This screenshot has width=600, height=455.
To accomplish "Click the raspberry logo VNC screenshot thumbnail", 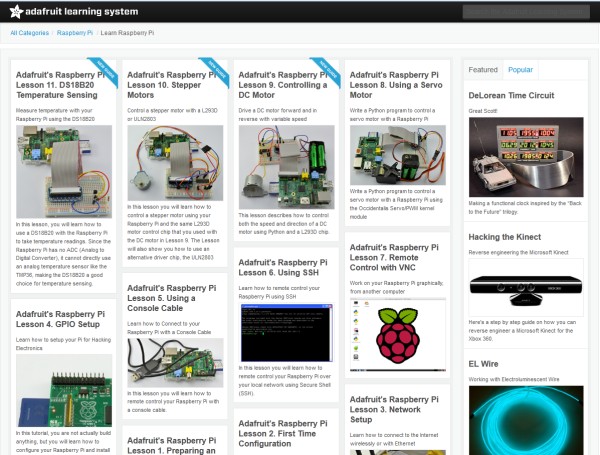I will (x=398, y=335).
